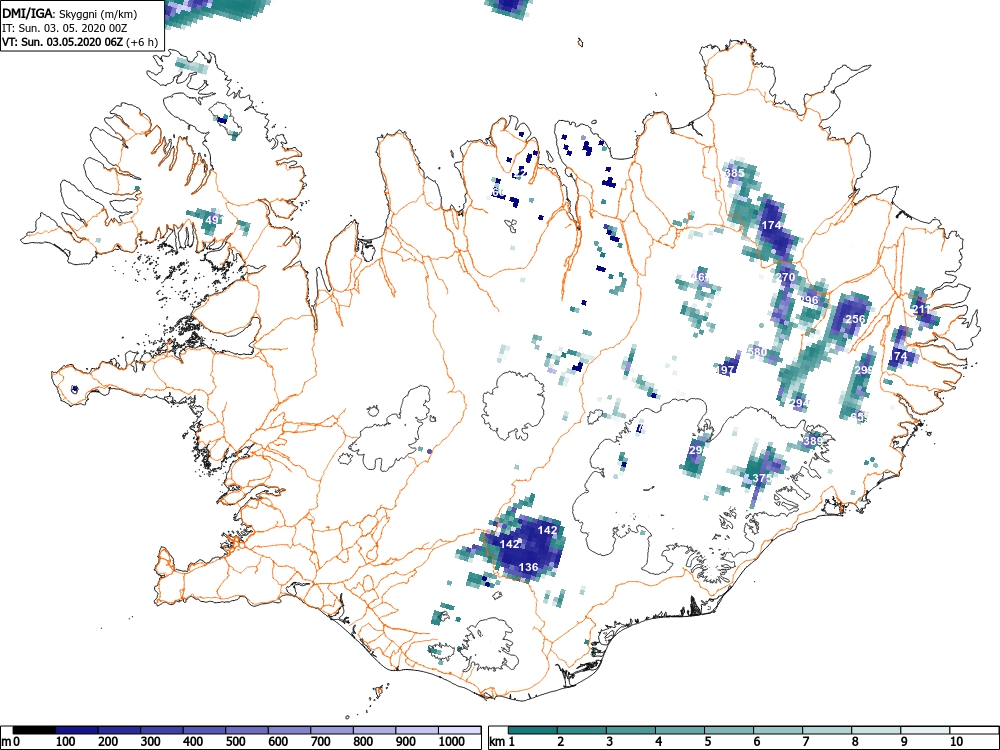Click the 'VT: Sun. 03.05.2020 06Z (+6 h)' line
Image resolution: width=1000 pixels, height=750 pixels.
[80, 42]
